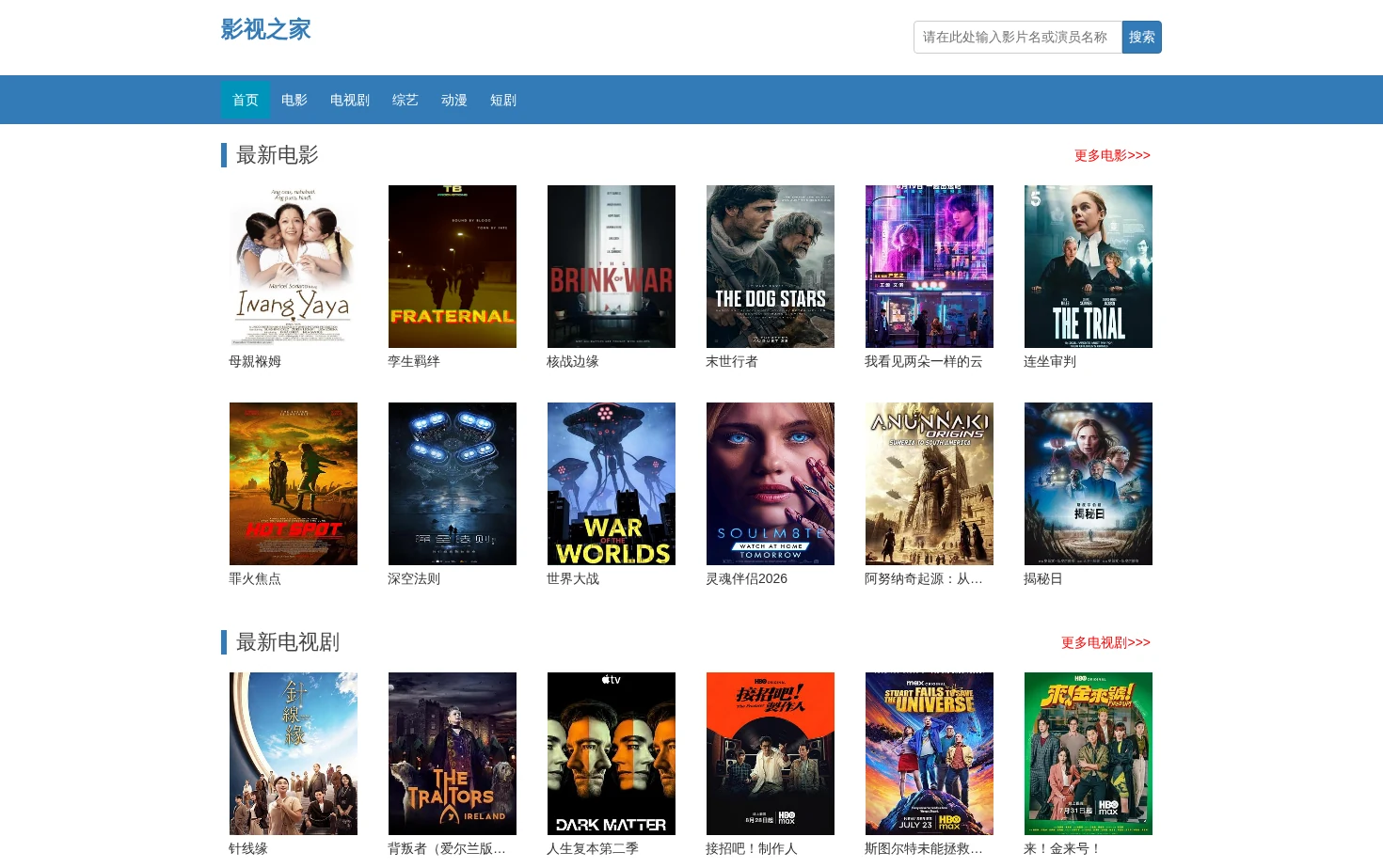Open The Trial movie poster
This screenshot has width=1383, height=868.
click(x=1089, y=266)
